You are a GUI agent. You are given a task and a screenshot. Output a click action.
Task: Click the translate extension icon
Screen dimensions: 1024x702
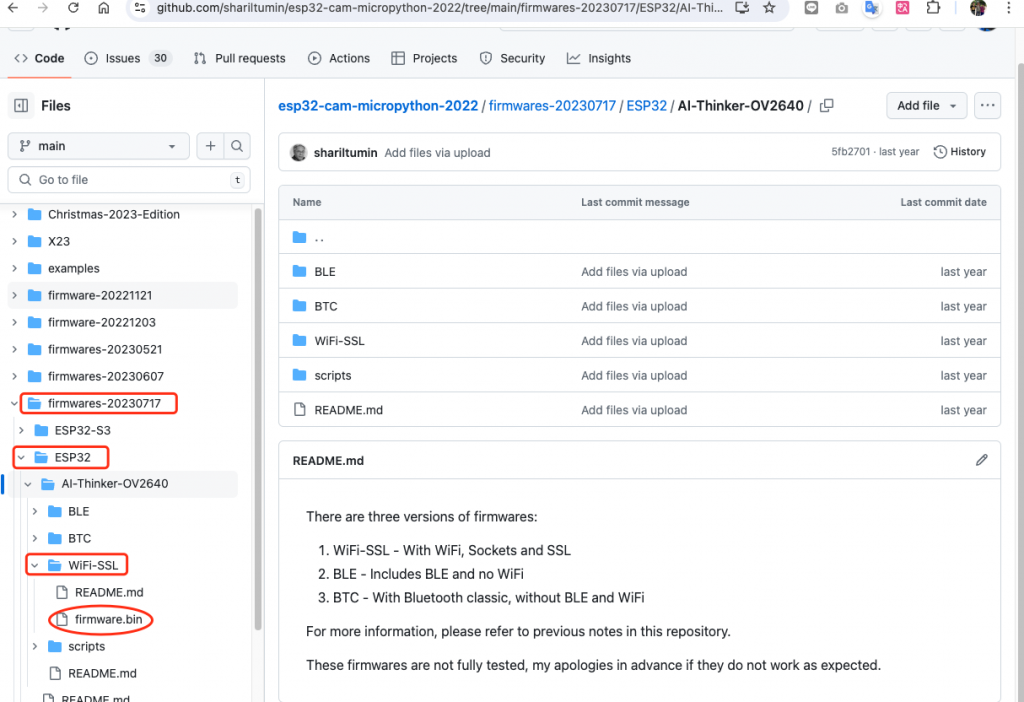[x=871, y=8]
